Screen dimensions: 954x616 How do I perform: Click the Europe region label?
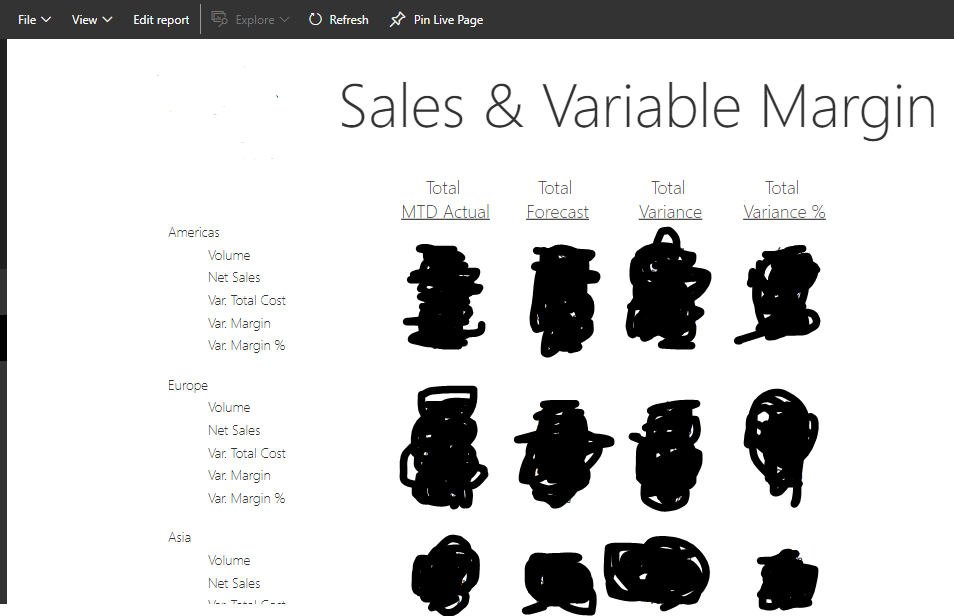click(187, 385)
